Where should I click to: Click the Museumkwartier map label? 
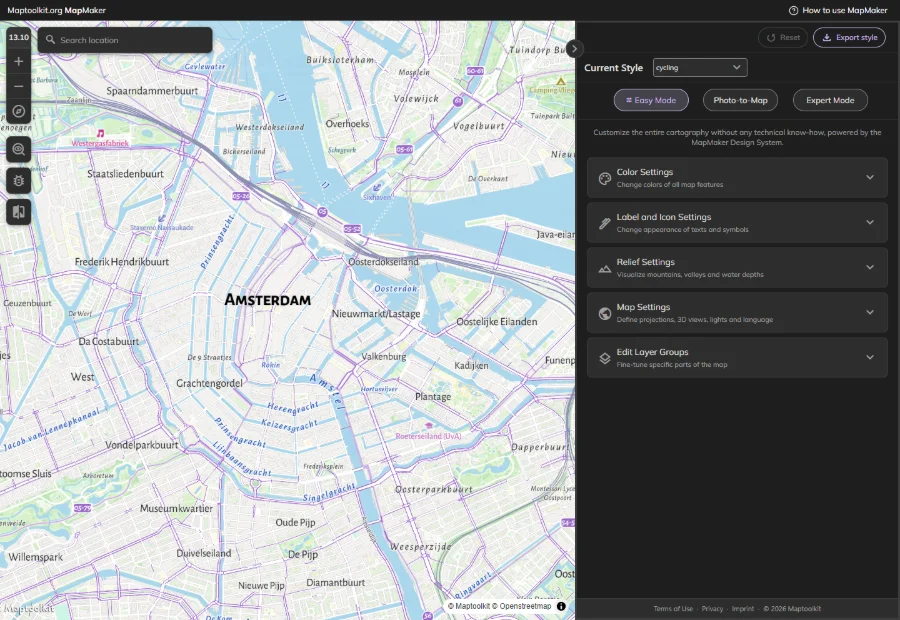176,509
